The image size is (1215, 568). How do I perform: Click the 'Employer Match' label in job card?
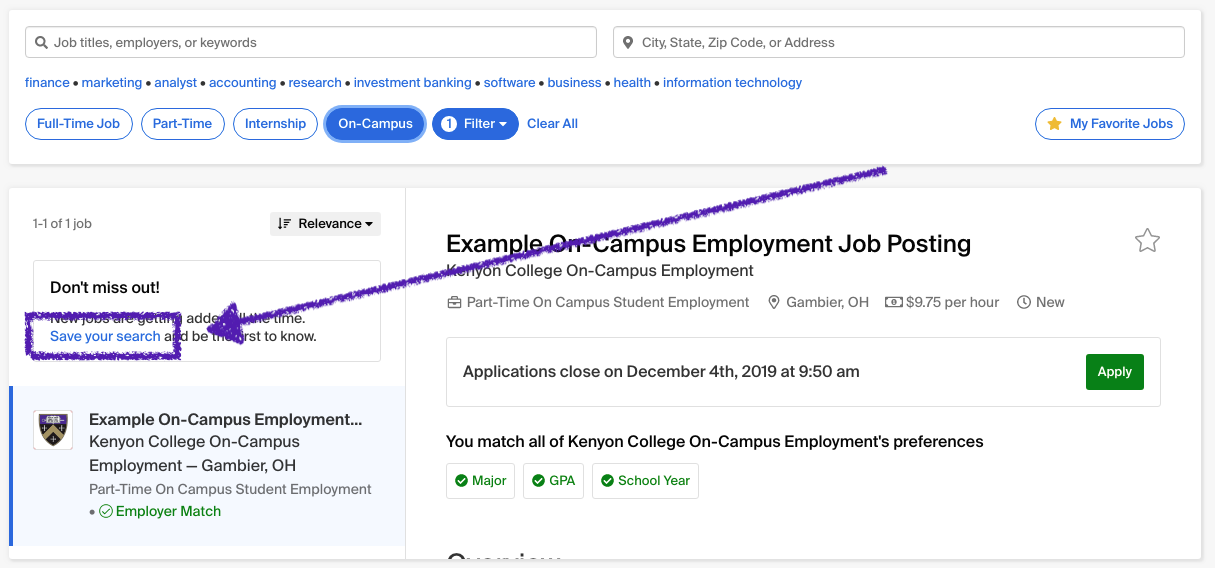[168, 511]
